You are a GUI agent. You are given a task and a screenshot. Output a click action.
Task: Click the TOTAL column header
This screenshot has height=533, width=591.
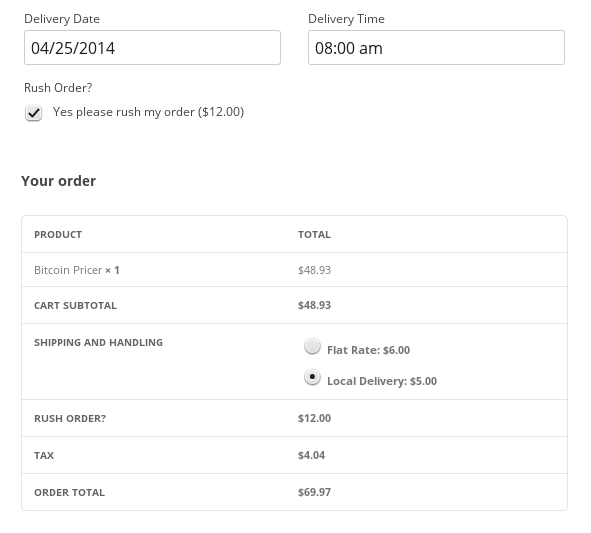(314, 234)
